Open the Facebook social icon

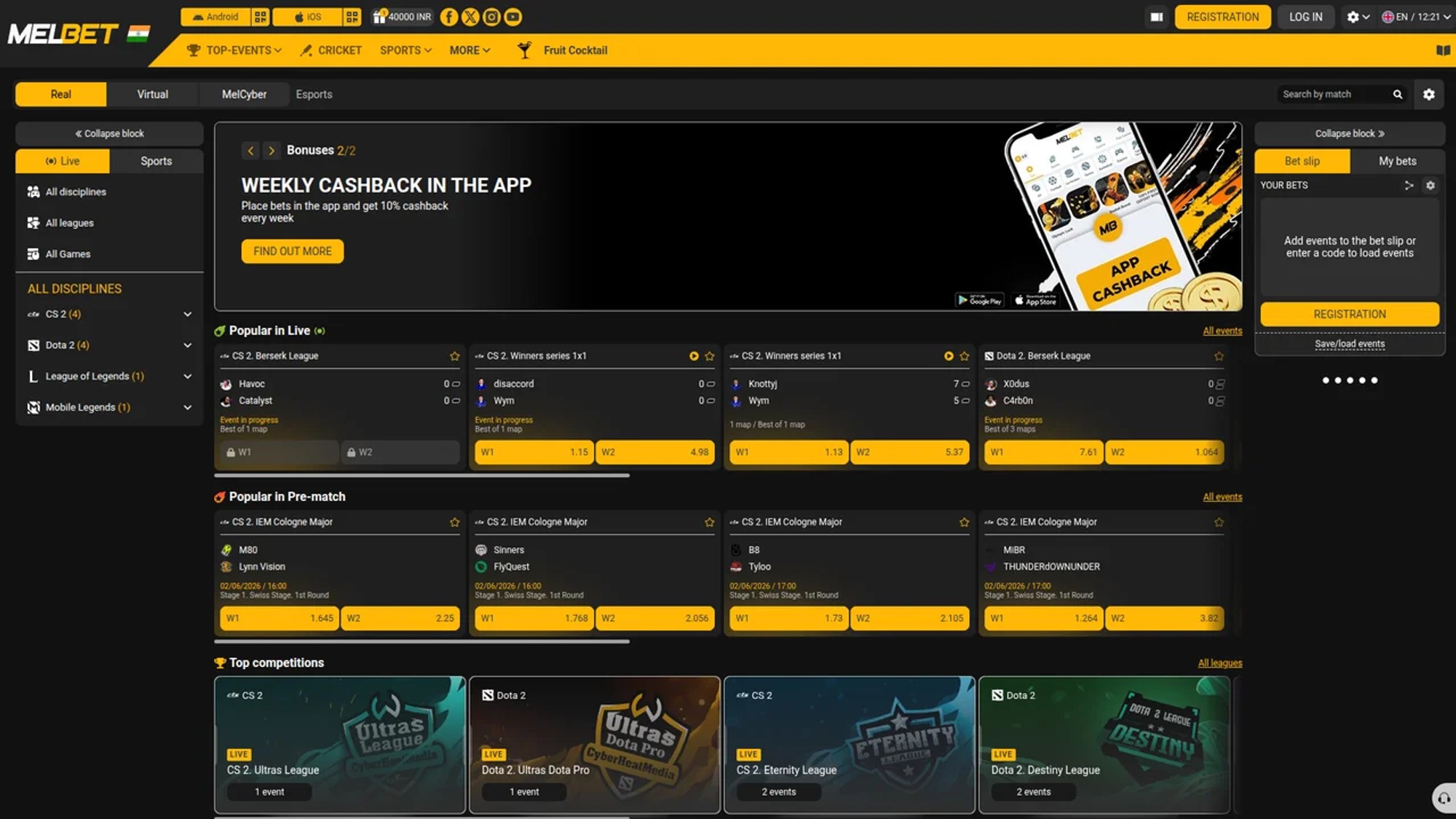tap(449, 17)
